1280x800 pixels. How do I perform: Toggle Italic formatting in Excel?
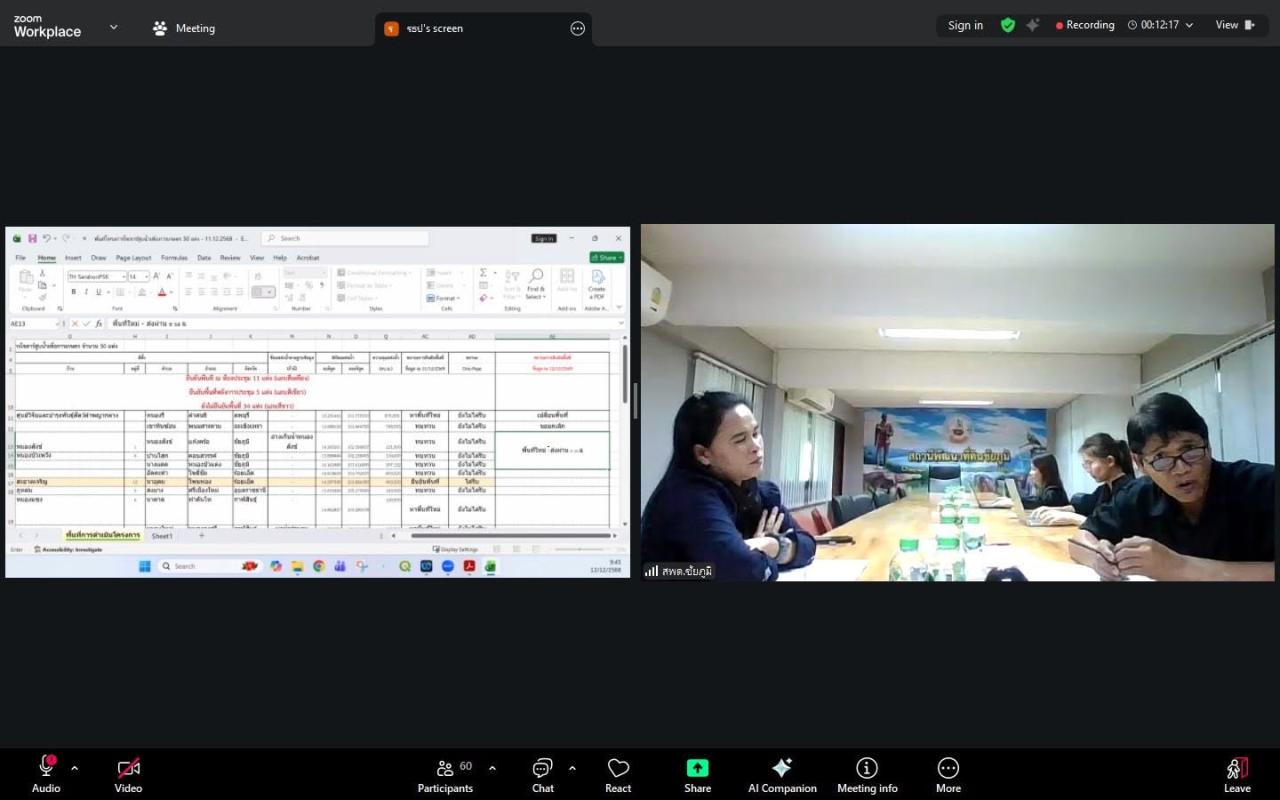[86, 292]
